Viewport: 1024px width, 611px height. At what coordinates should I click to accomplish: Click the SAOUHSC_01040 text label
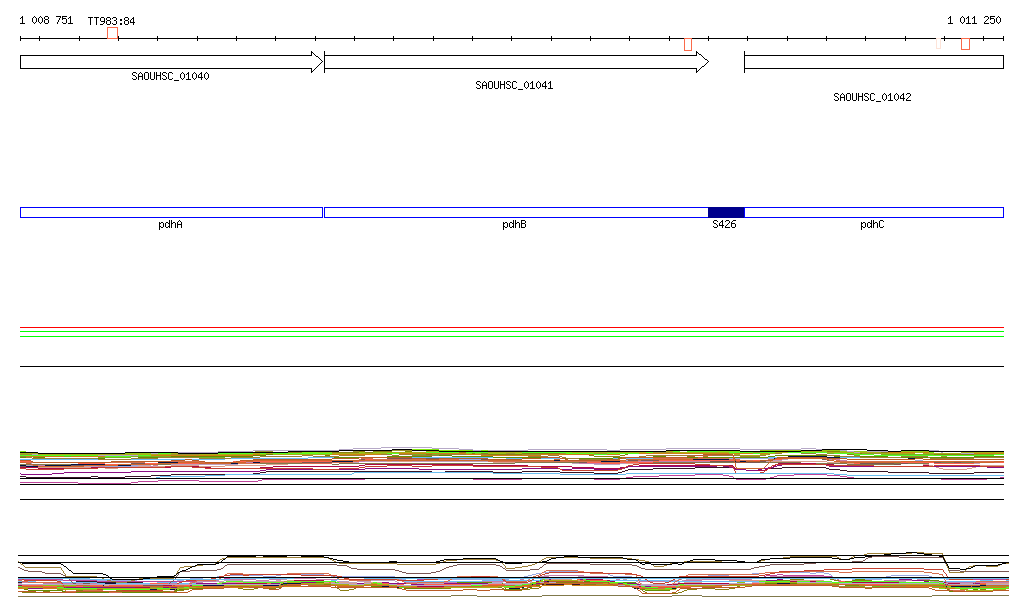[x=170, y=77]
